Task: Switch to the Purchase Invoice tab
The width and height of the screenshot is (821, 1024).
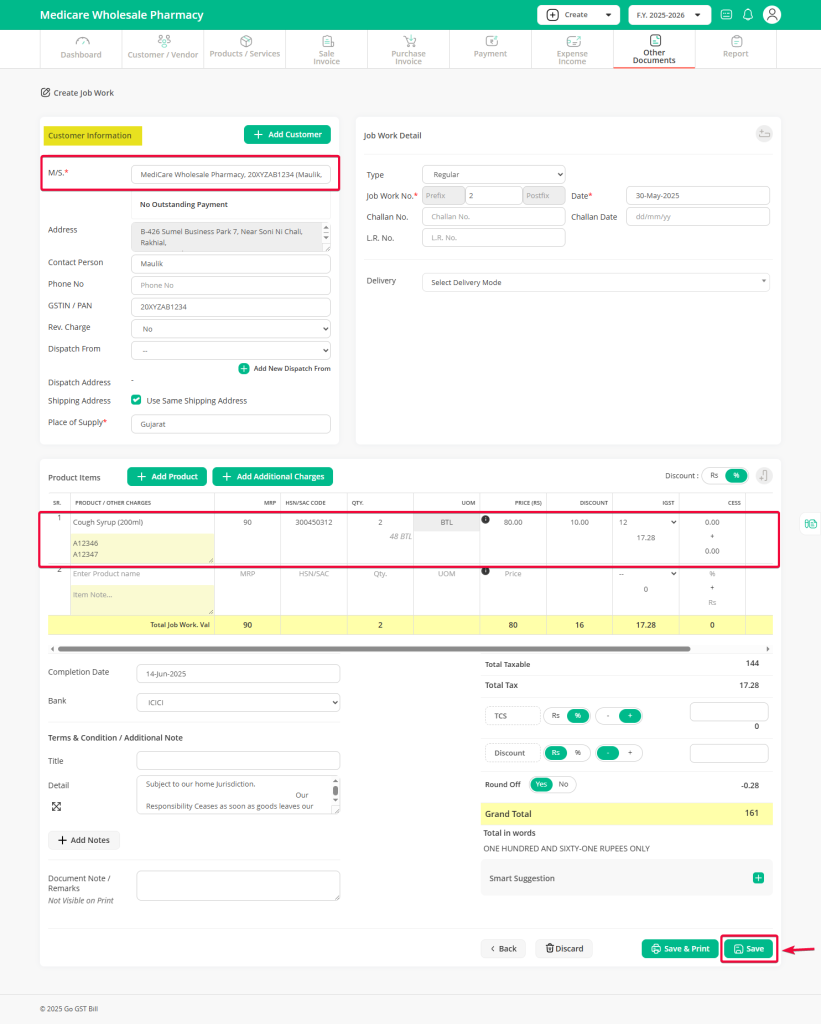Action: click(x=408, y=44)
